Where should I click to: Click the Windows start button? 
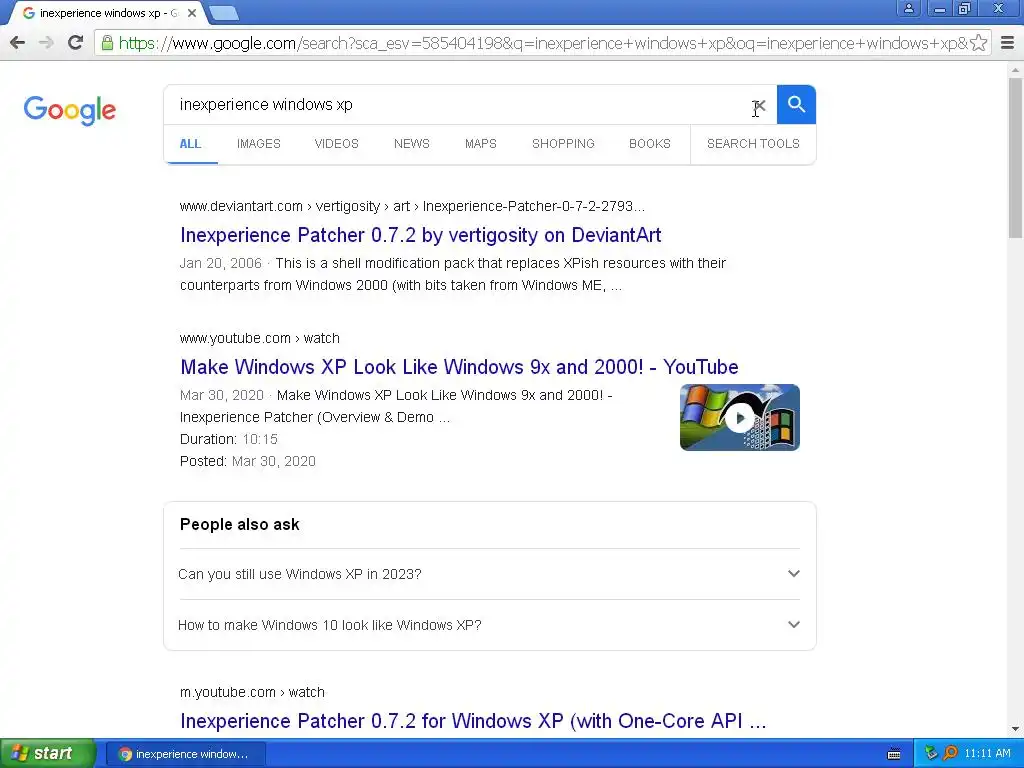coord(47,754)
